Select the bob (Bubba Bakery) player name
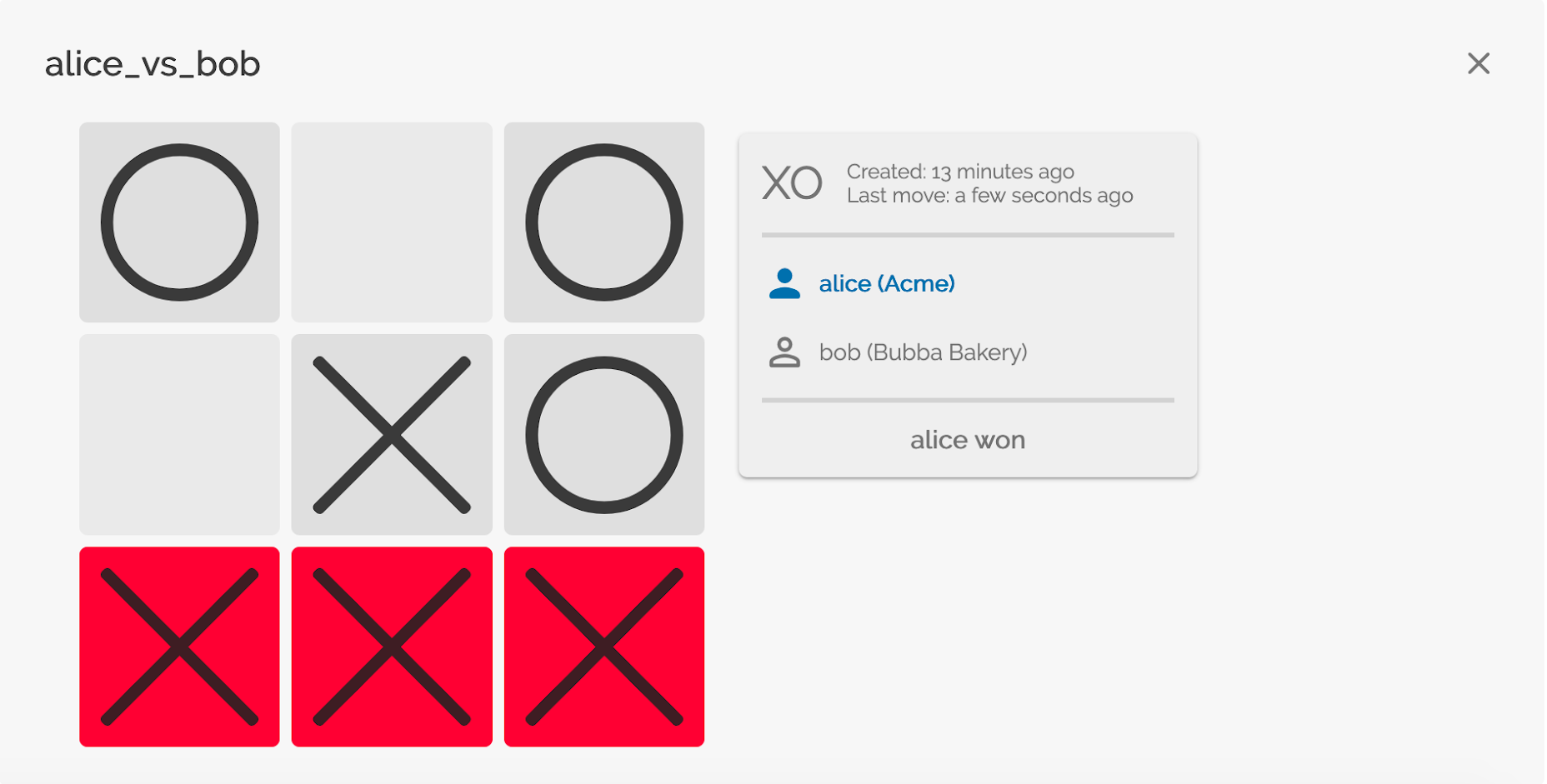 pyautogui.click(x=924, y=352)
